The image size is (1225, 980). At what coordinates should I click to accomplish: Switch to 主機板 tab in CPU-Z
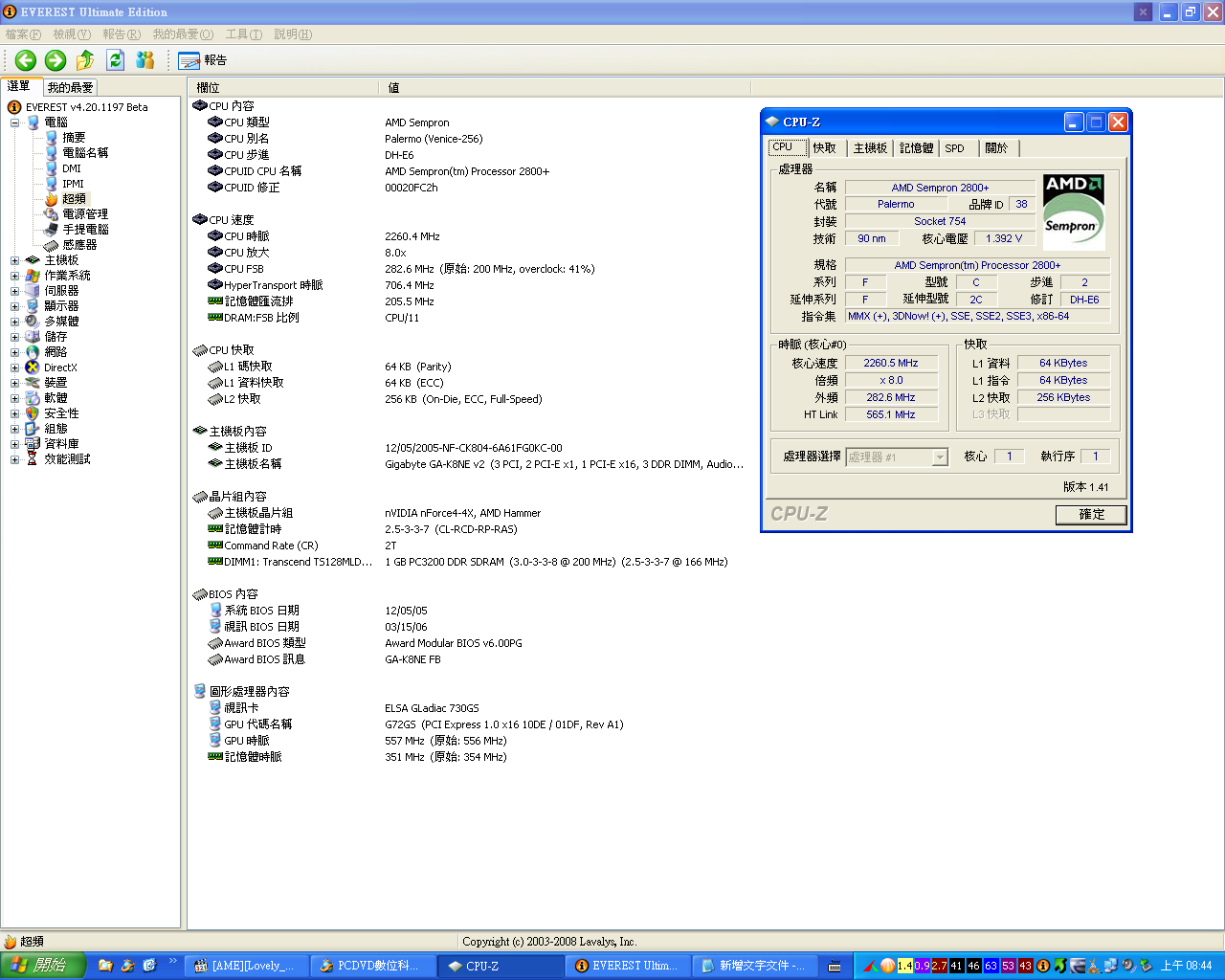pos(870,148)
